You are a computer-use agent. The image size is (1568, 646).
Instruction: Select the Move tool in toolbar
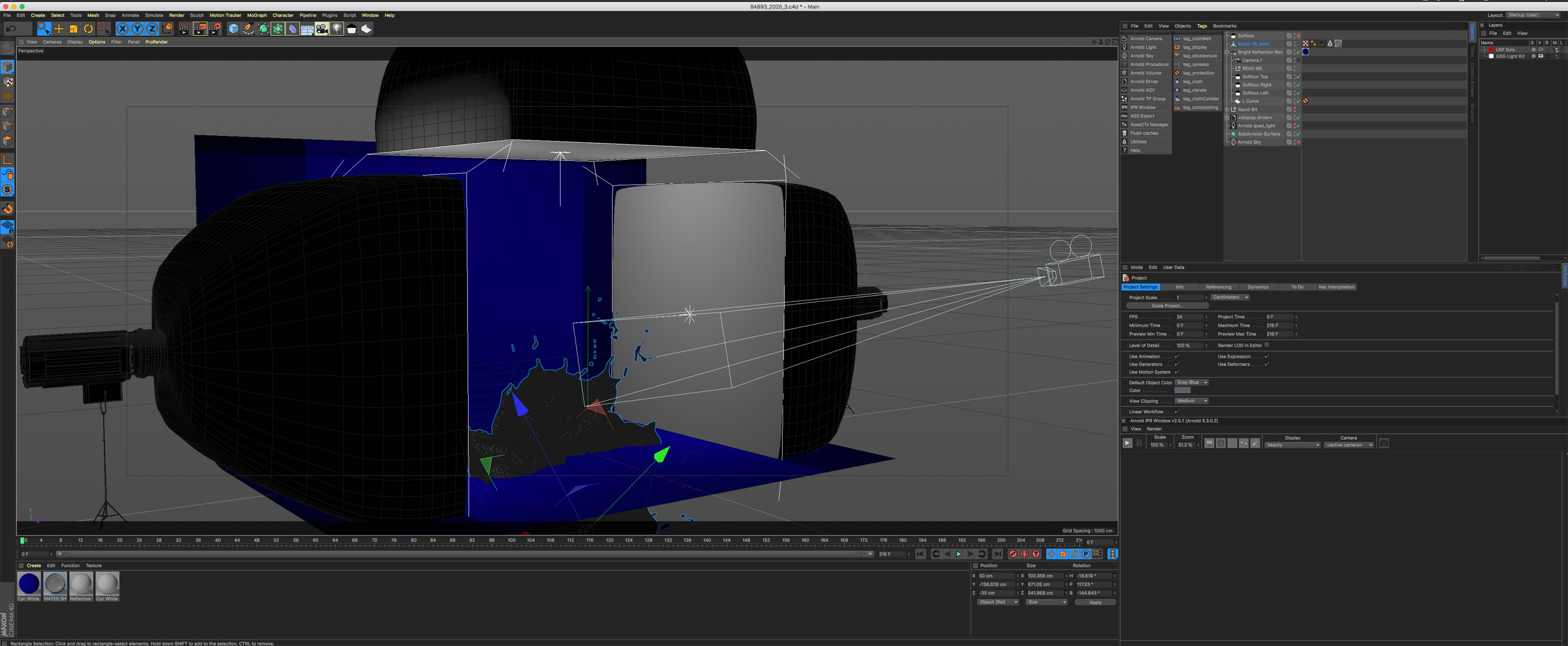(59, 28)
